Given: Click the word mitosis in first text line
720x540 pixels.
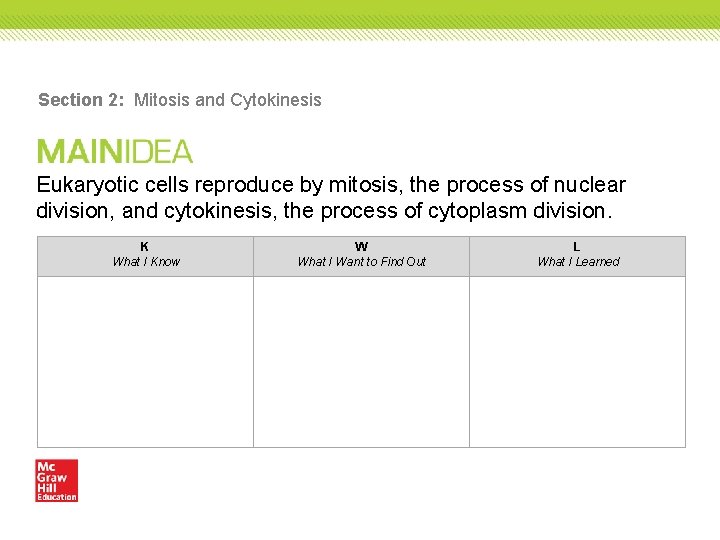Looking at the screenshot, I should (364, 185).
